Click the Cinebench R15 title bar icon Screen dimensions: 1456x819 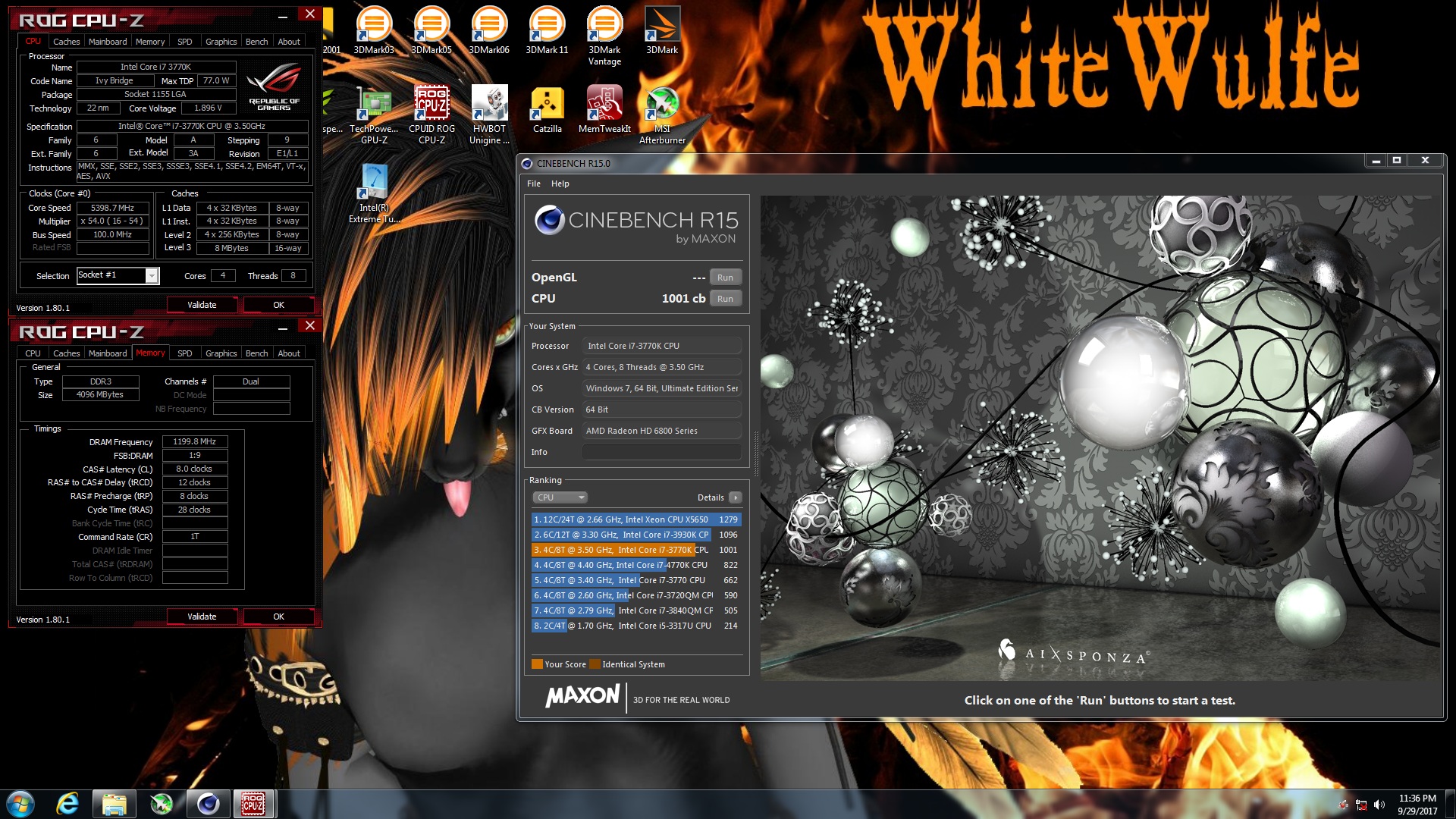[527, 163]
